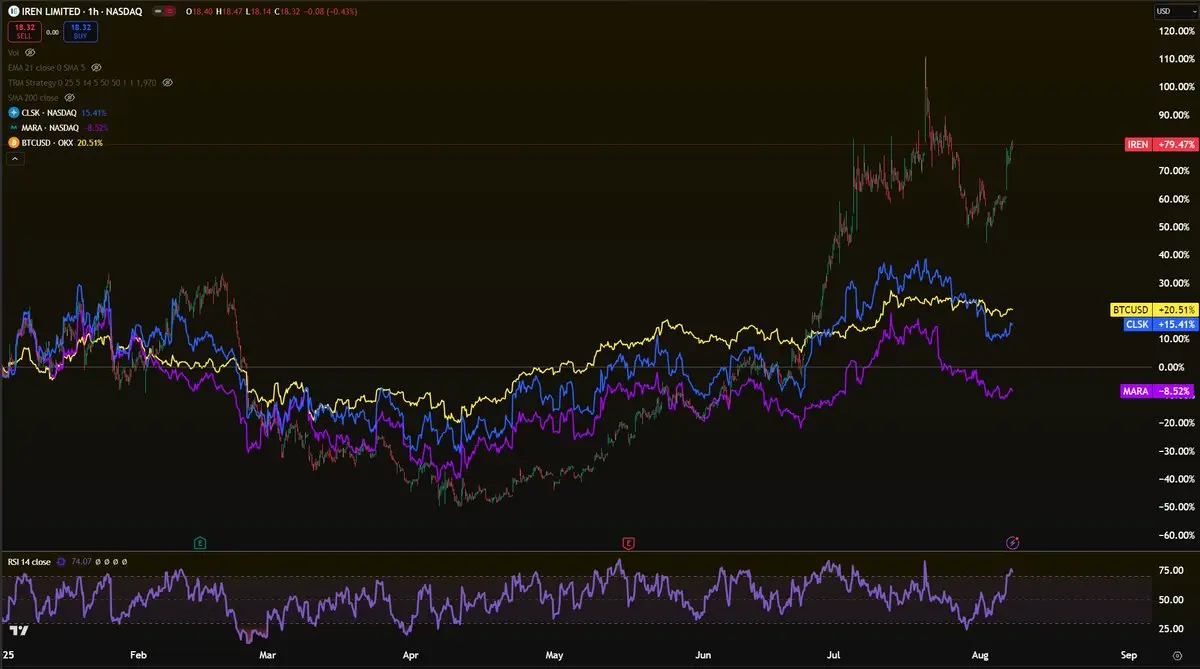
Task: Toggle visibility of SMA 200 close indicator
Action: pyautogui.click(x=69, y=98)
